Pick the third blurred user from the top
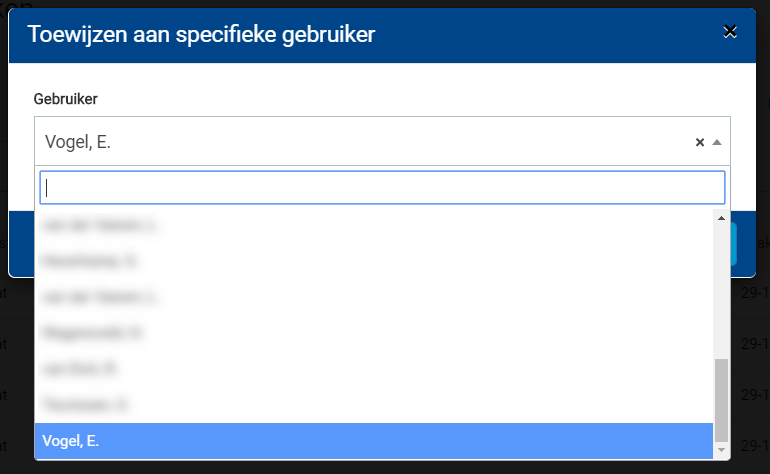The image size is (770, 474). [374, 297]
